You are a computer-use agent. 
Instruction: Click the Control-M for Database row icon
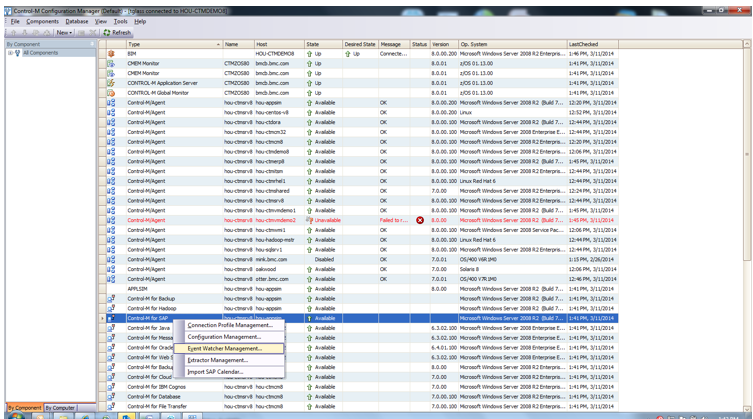coord(111,396)
